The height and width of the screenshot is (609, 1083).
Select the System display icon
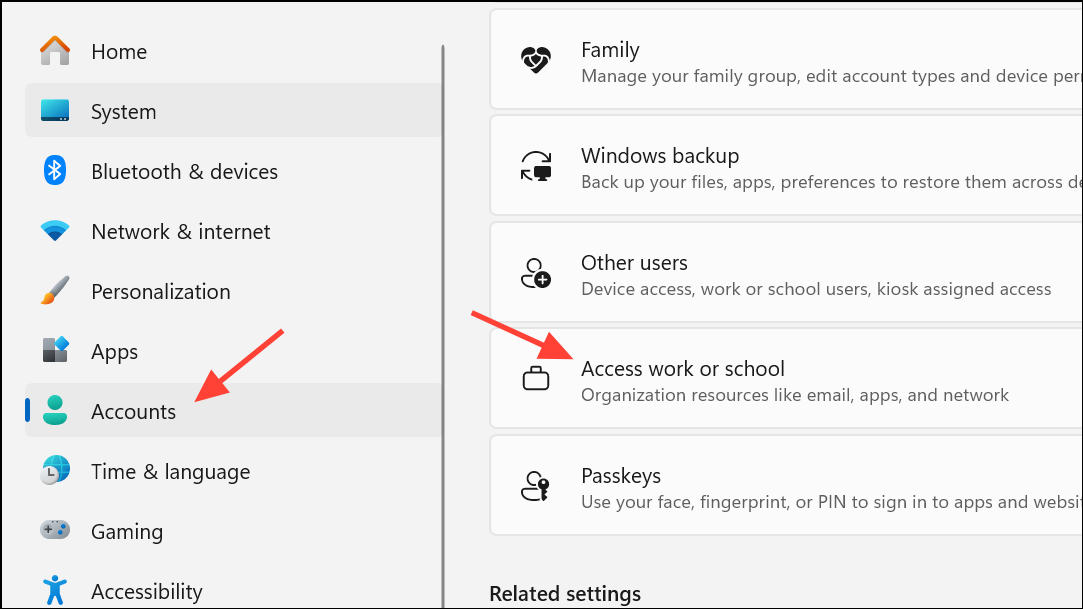tap(54, 111)
